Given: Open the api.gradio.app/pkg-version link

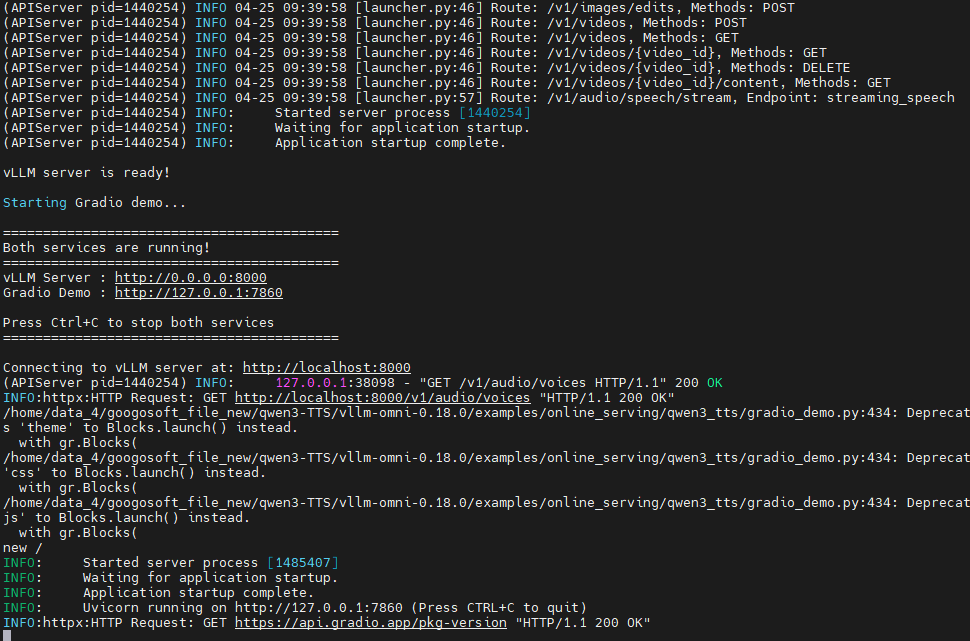Looking at the screenshot, I should pyautogui.click(x=371, y=623).
